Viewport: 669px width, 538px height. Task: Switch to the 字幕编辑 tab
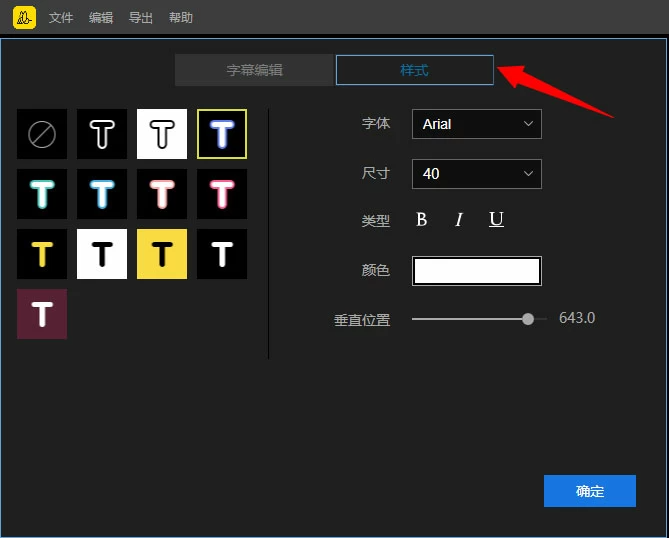[254, 70]
